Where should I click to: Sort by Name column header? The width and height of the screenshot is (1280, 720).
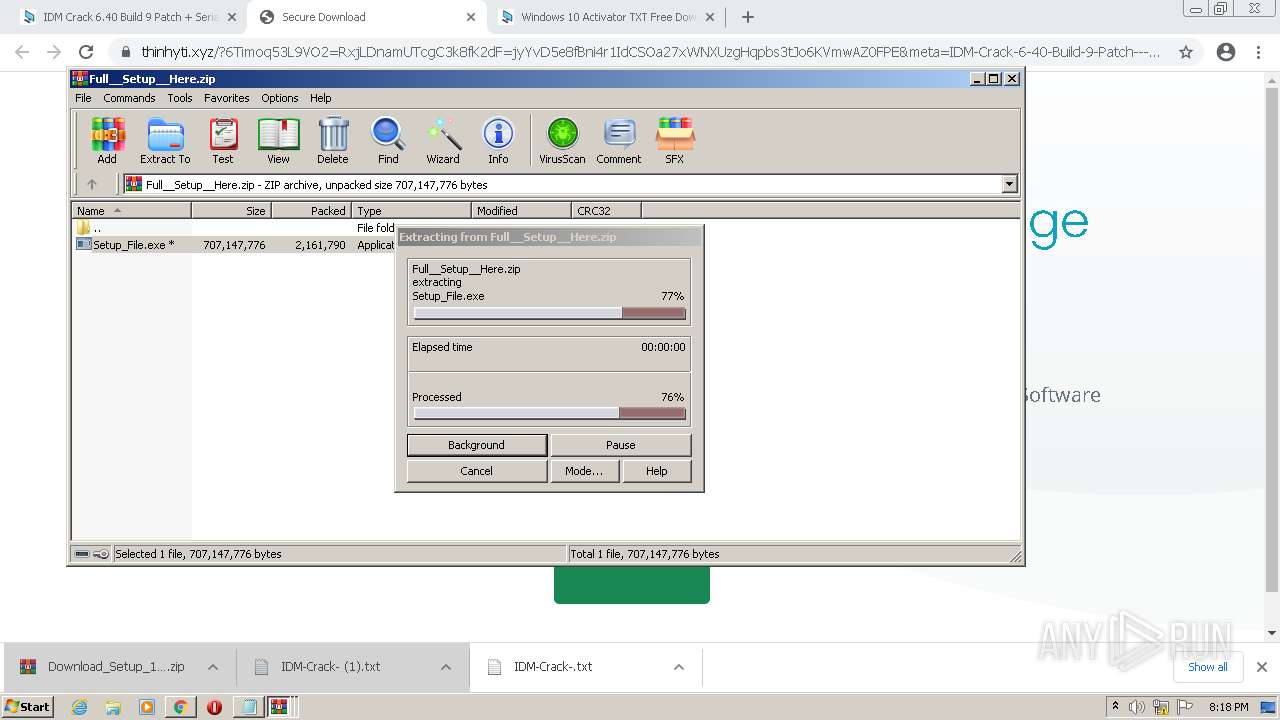tap(131, 210)
